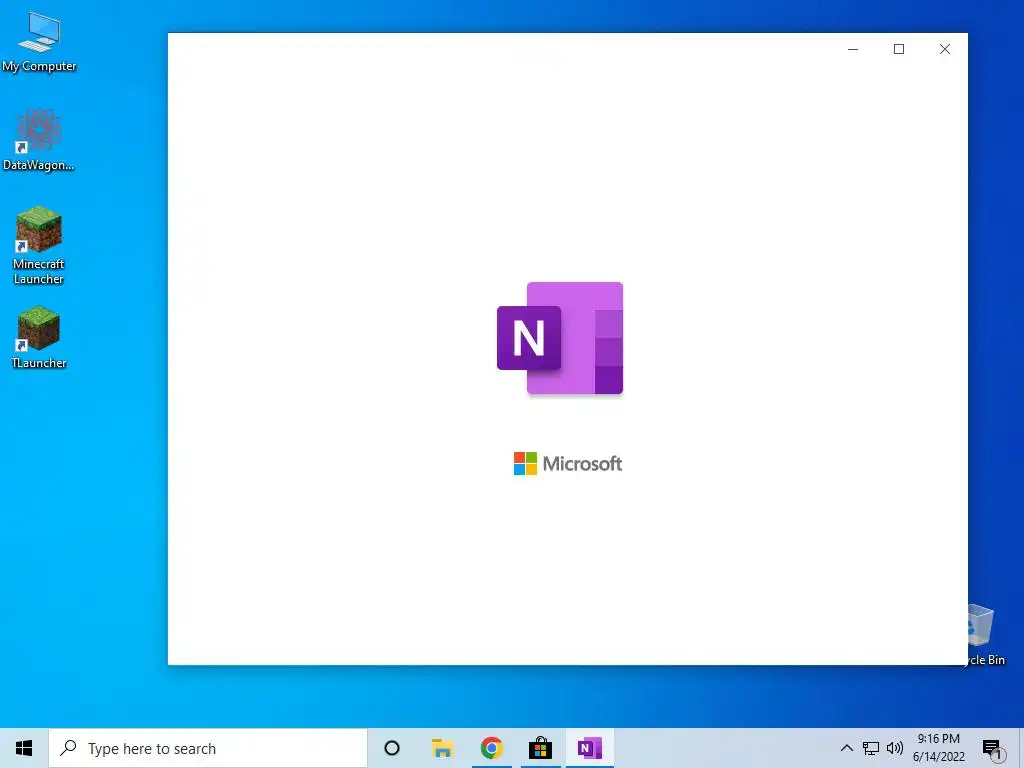This screenshot has height=768, width=1024.
Task: Click the Type here to search box
Action: [x=208, y=748]
